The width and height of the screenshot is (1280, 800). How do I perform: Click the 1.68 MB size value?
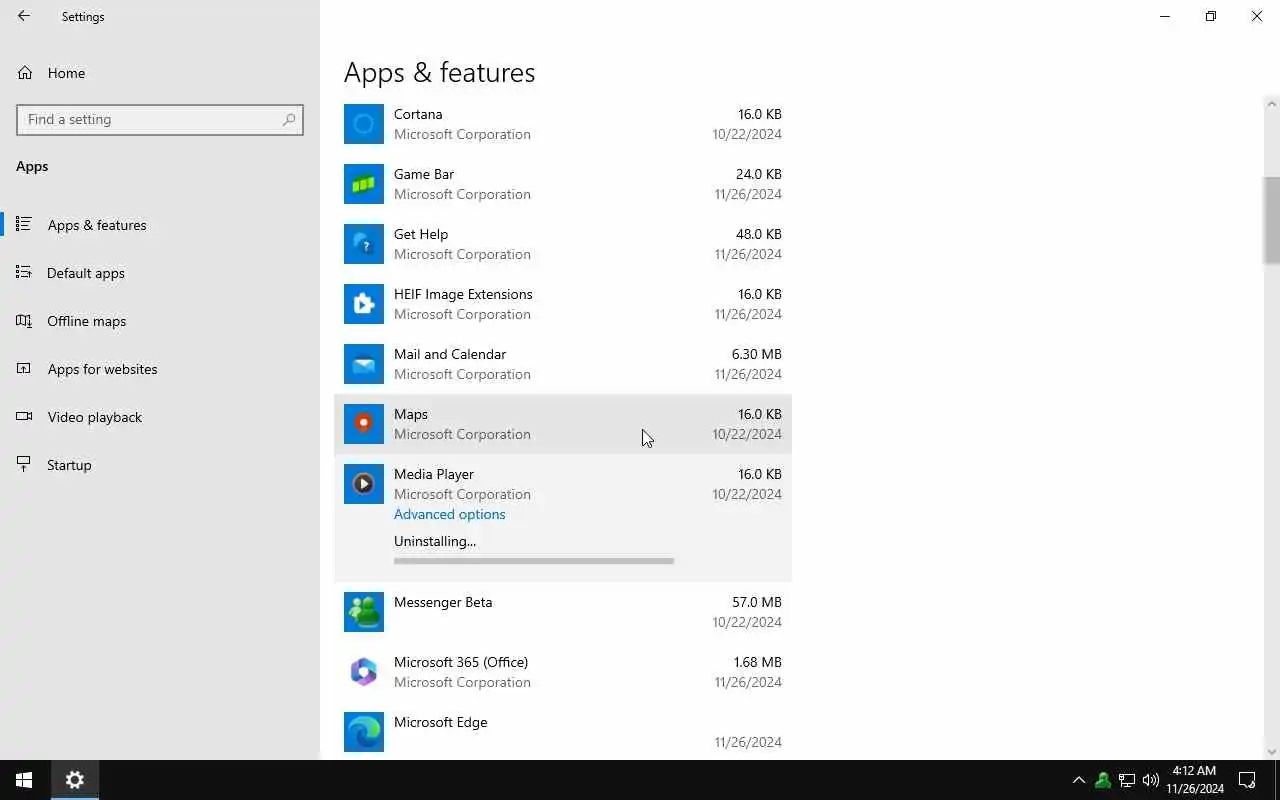point(757,662)
